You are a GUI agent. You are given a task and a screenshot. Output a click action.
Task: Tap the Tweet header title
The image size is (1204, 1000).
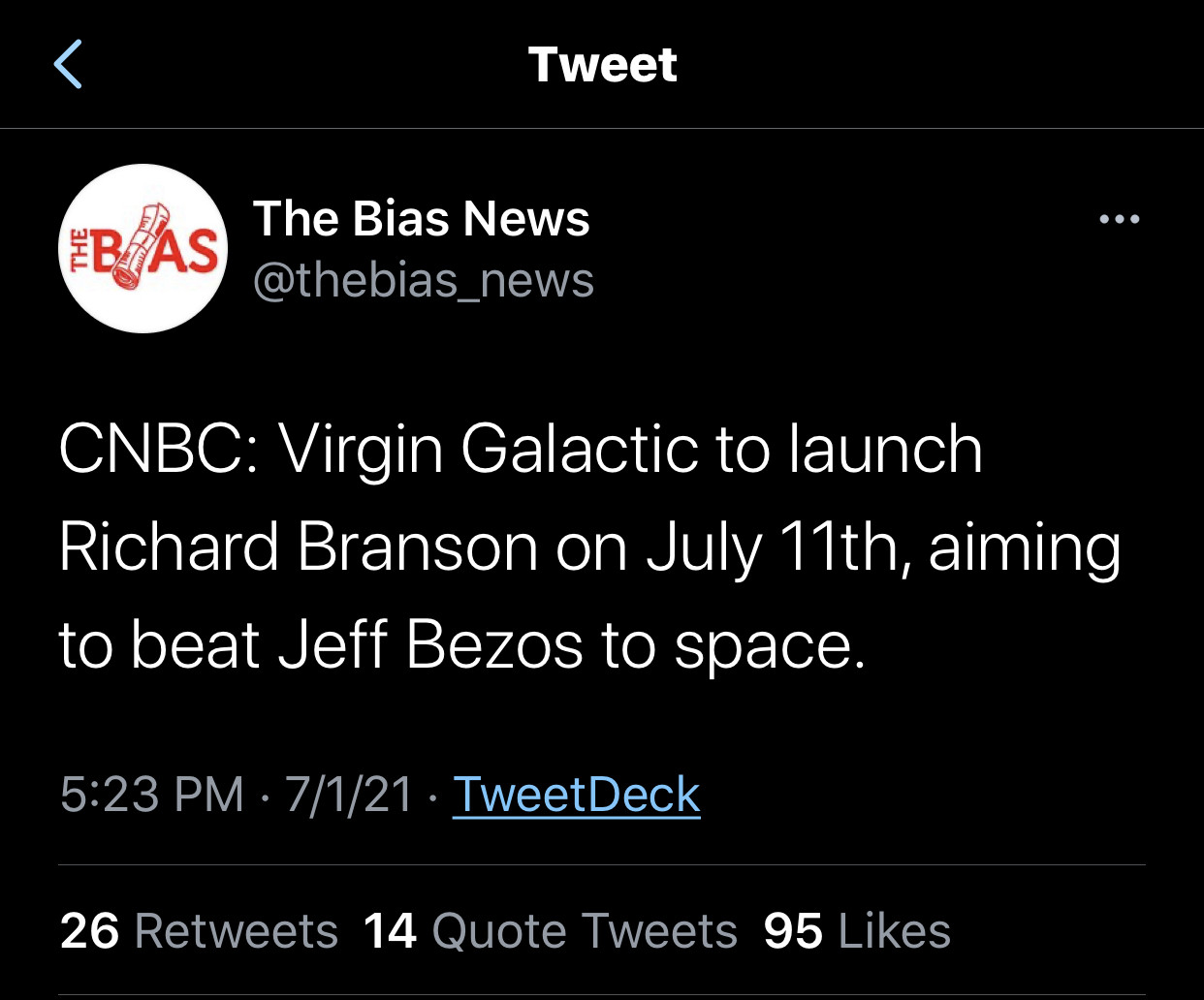[x=602, y=65]
